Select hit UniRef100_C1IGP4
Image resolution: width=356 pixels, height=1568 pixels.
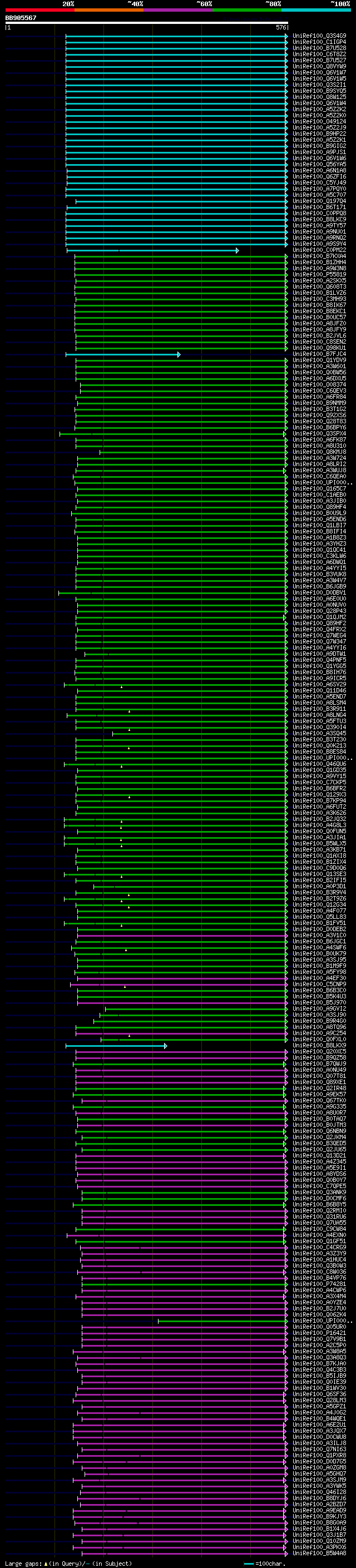[319, 42]
